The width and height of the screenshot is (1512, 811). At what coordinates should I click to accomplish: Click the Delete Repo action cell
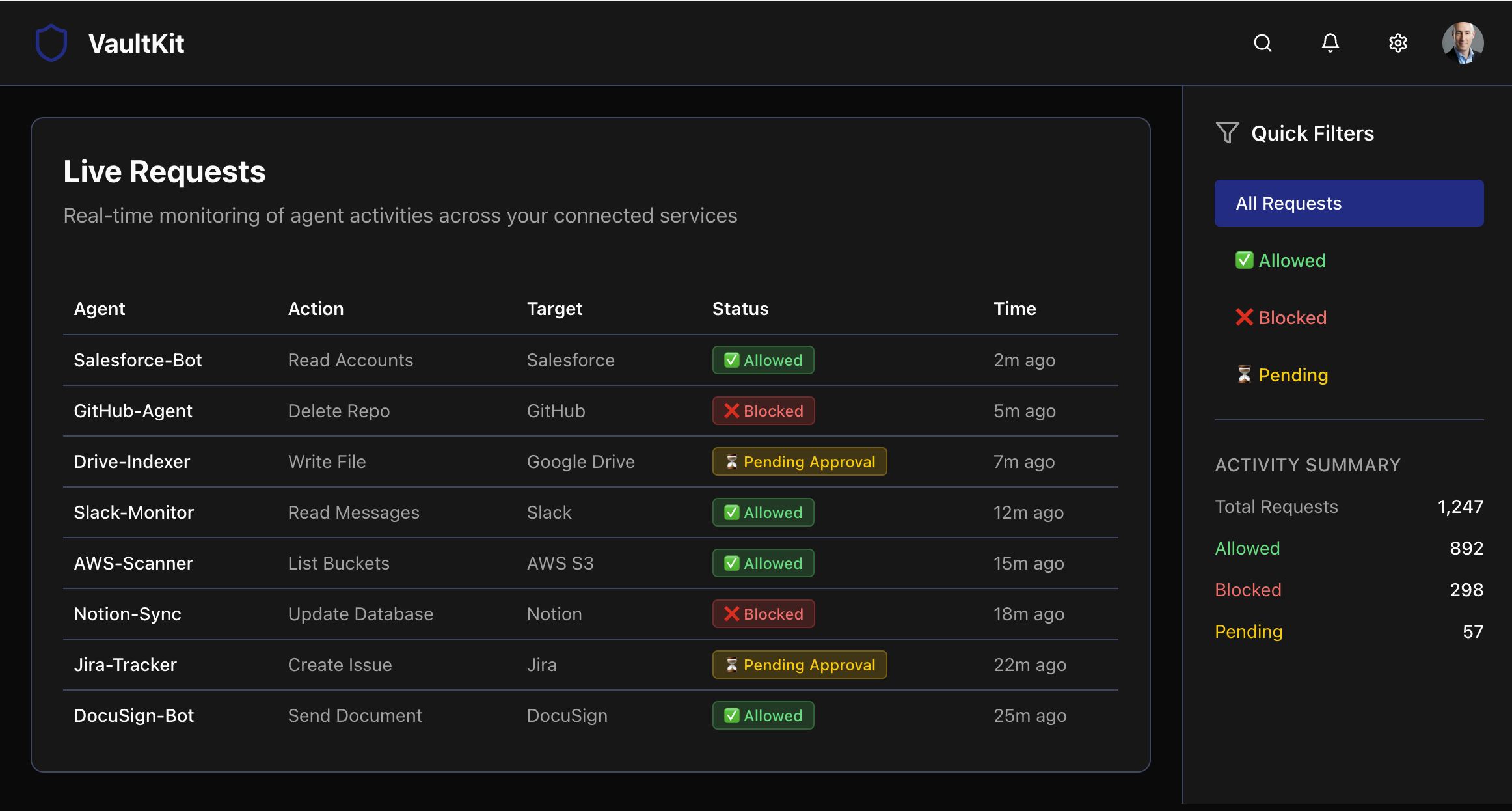point(339,411)
